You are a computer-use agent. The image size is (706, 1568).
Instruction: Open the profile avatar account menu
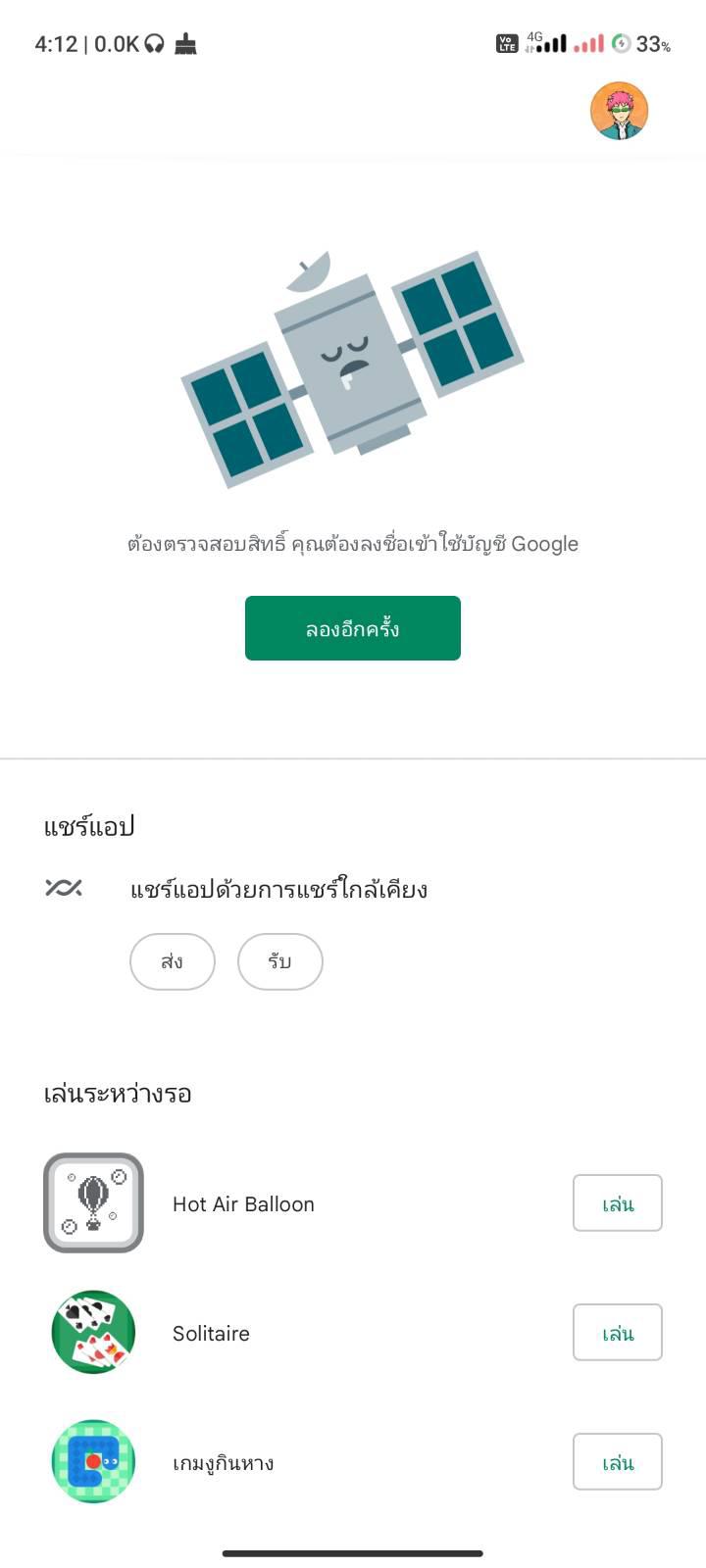coord(619,111)
